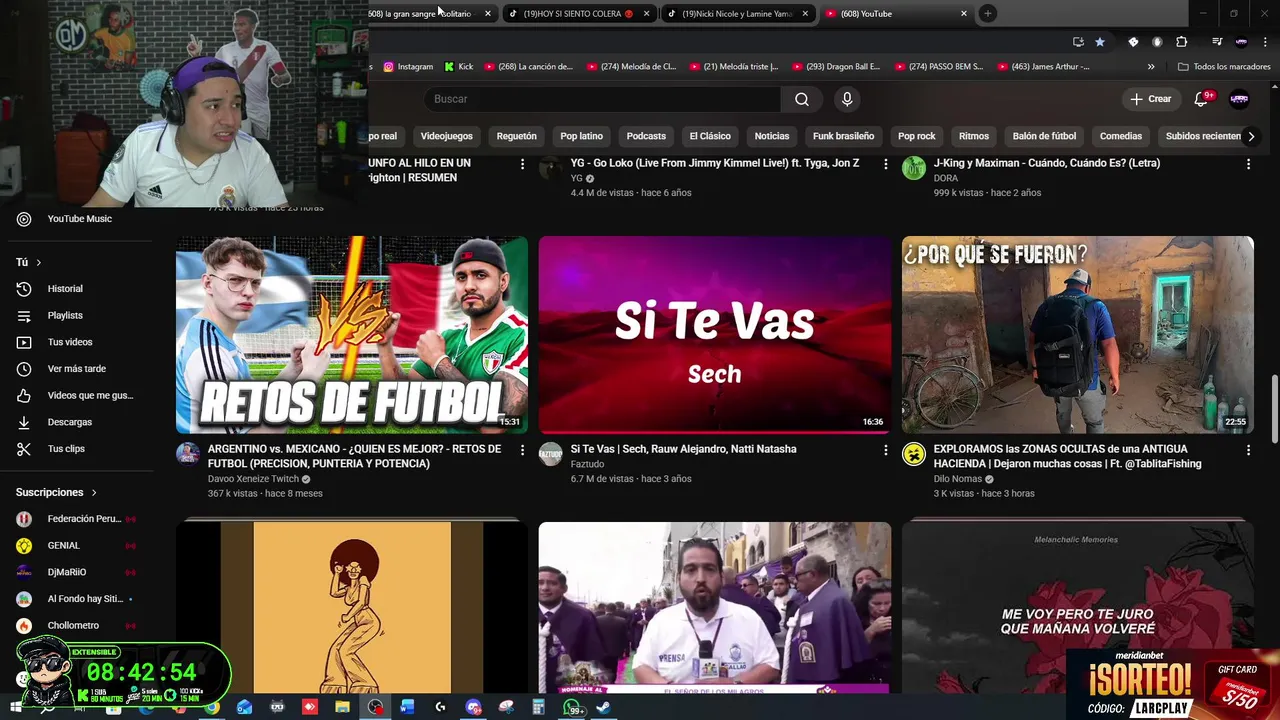Click the Faztudo channel avatar
The height and width of the screenshot is (720, 1280).
[x=551, y=454]
